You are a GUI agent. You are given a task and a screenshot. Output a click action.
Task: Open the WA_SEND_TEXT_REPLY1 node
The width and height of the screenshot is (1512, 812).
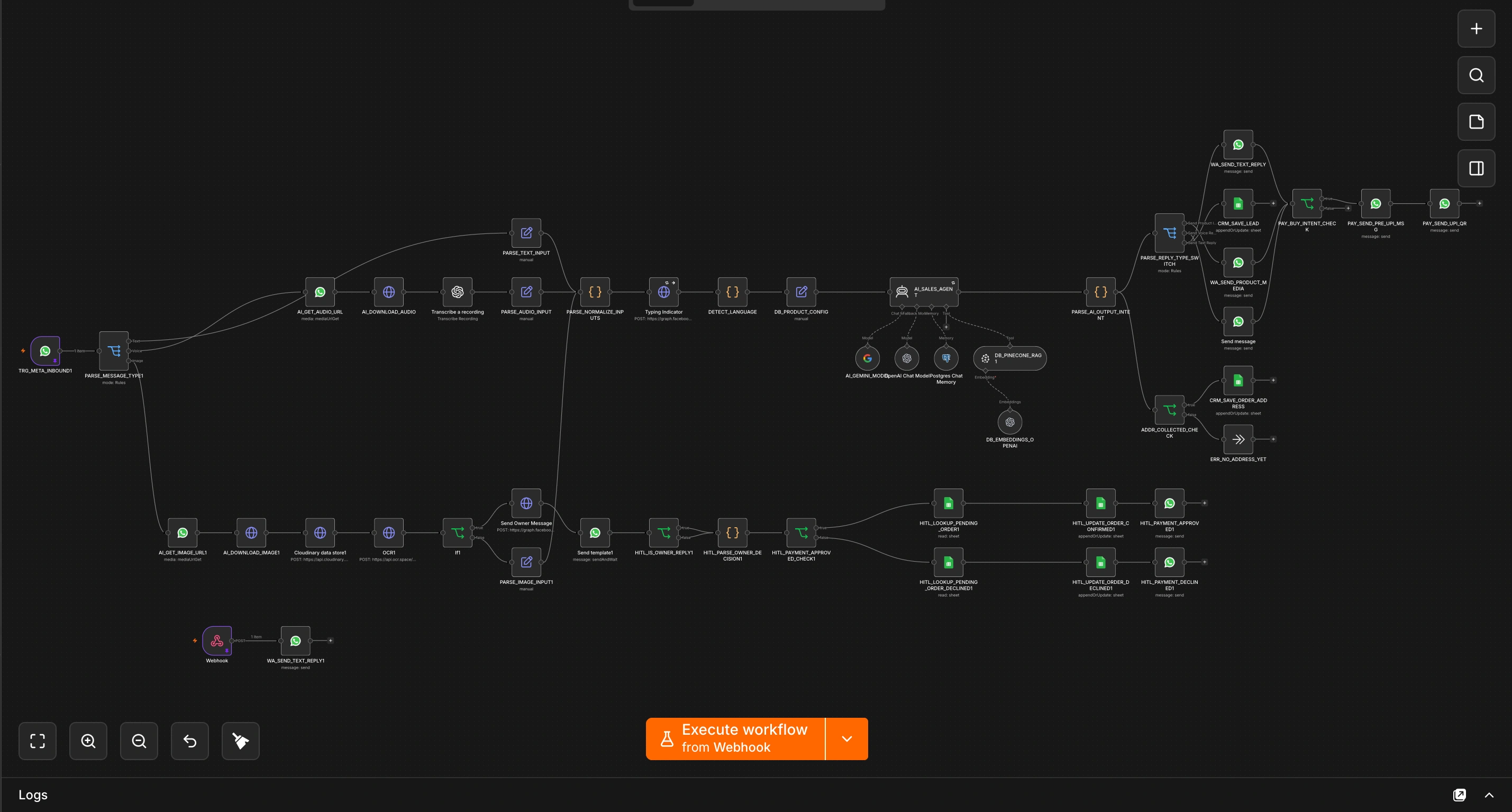pyautogui.click(x=295, y=640)
